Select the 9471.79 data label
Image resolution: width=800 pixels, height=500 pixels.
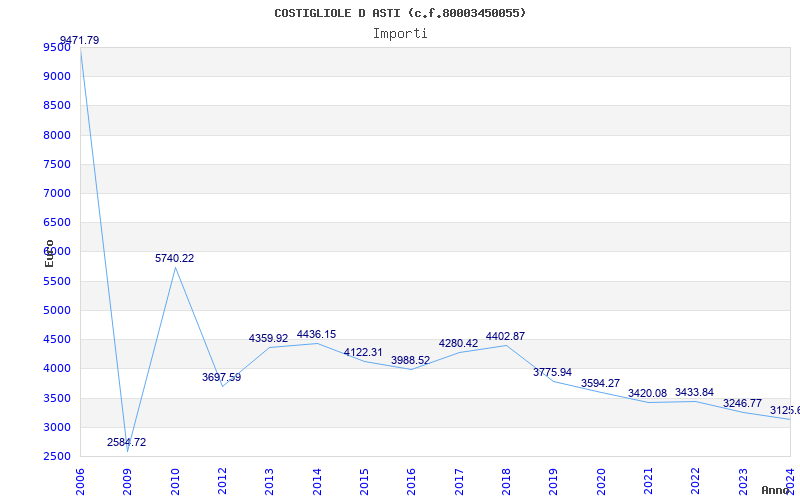tap(80, 40)
